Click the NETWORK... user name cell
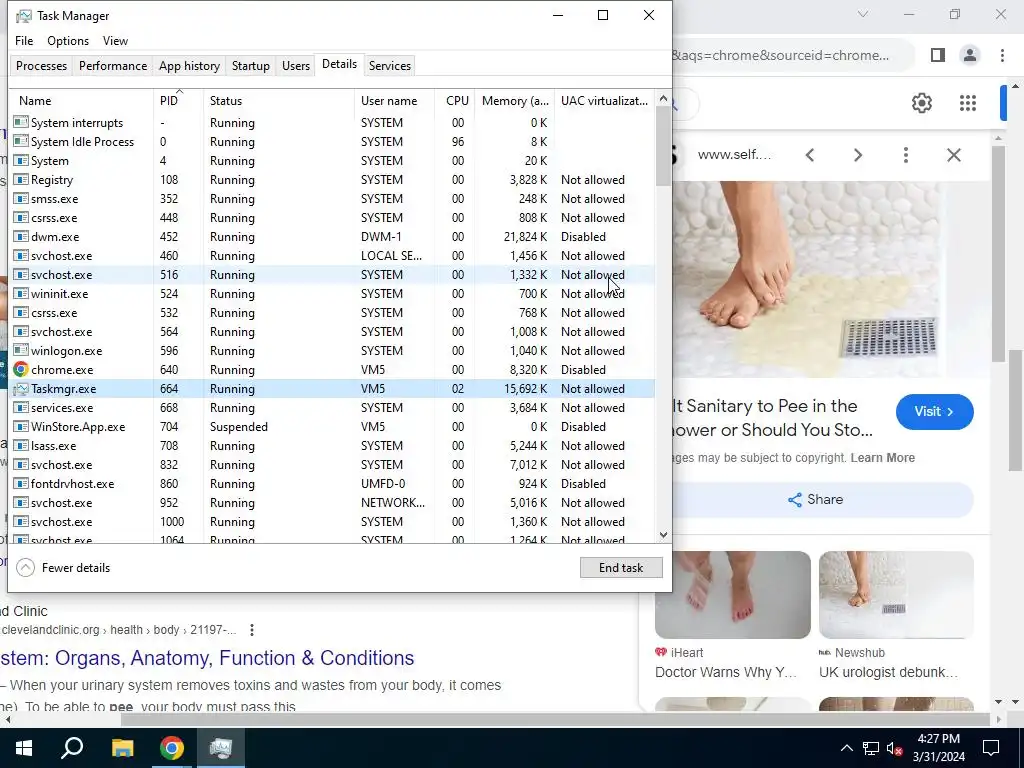Screen dimensions: 1024x768 [392, 503]
